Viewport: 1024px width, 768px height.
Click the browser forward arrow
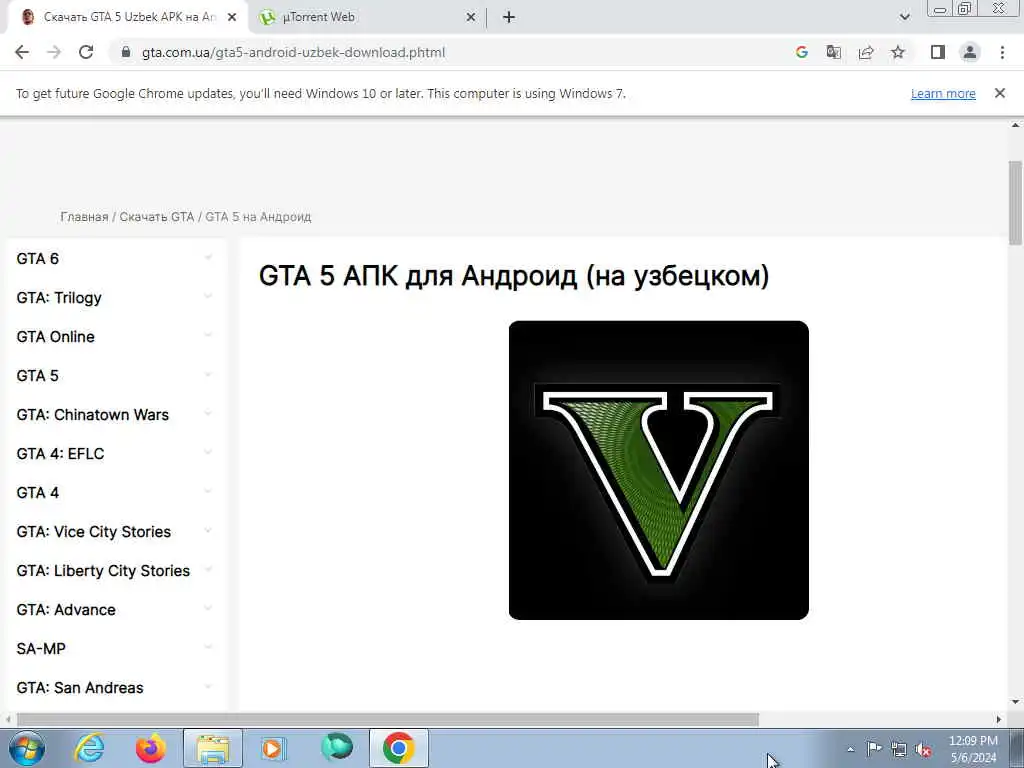tap(54, 52)
